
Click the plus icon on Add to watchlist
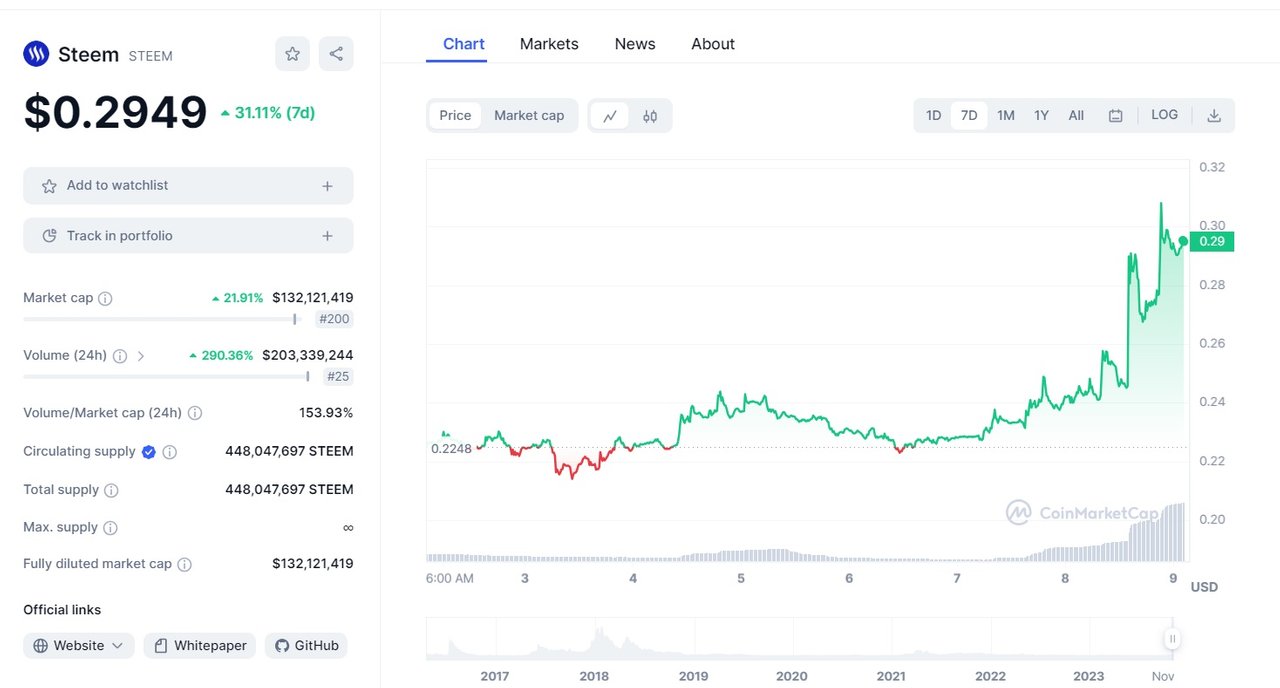[x=327, y=186]
